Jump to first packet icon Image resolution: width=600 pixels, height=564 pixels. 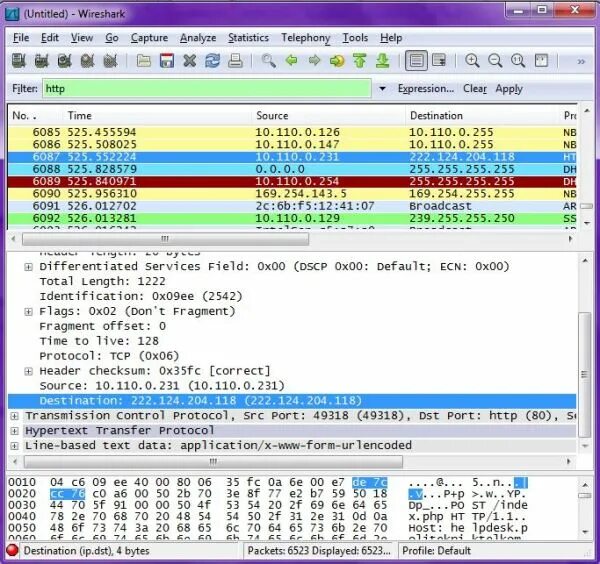coord(360,61)
